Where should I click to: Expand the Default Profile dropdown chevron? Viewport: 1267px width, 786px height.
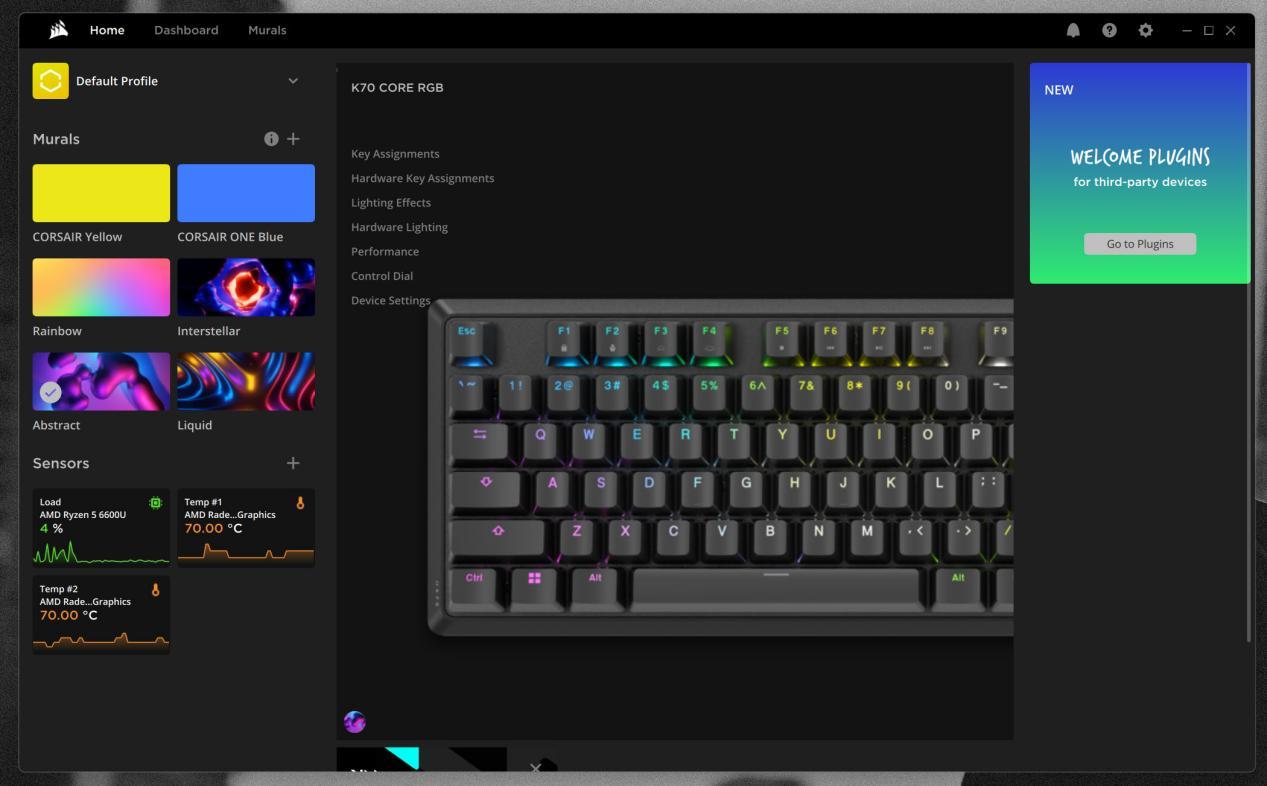tap(293, 81)
